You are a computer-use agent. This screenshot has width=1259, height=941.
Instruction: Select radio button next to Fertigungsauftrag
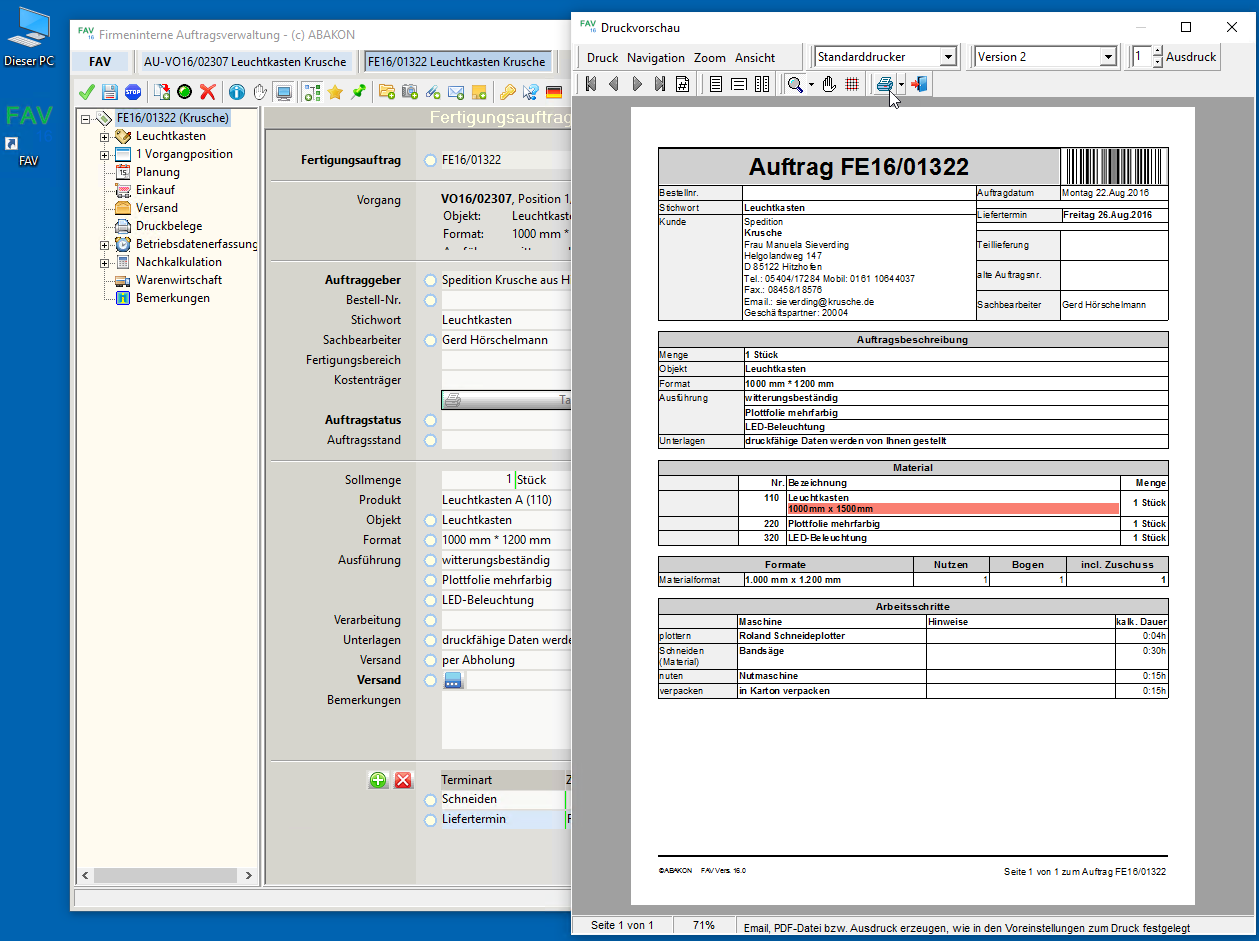[x=430, y=160]
